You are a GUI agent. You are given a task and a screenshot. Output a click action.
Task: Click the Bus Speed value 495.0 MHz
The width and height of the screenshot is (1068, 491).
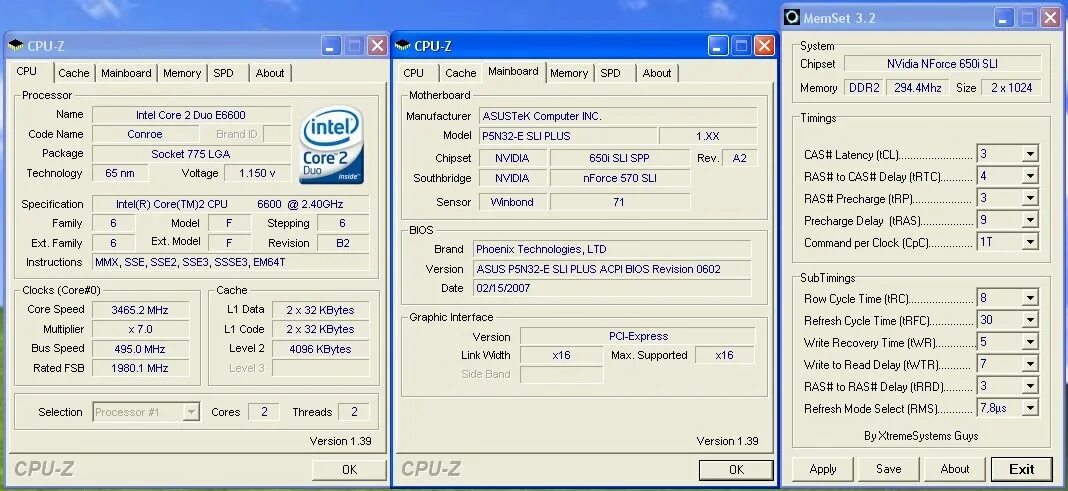140,349
